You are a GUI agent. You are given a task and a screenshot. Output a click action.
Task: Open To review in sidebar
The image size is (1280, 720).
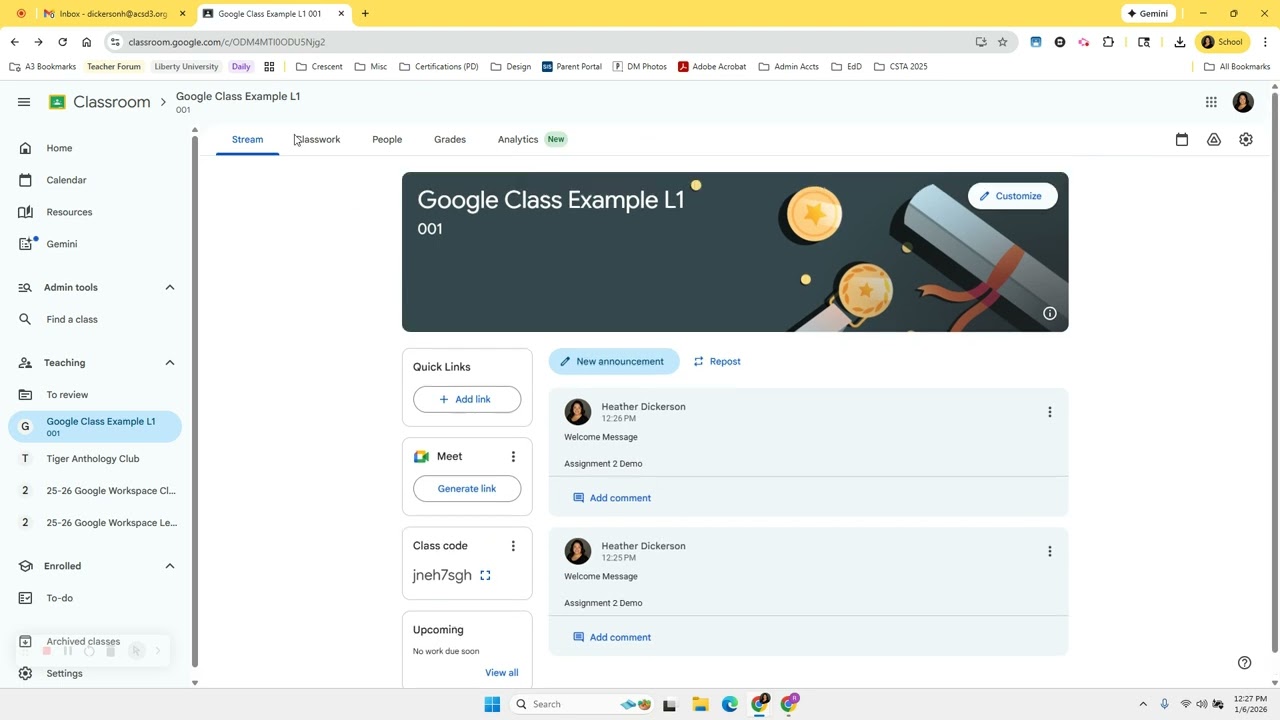tap(96, 395)
